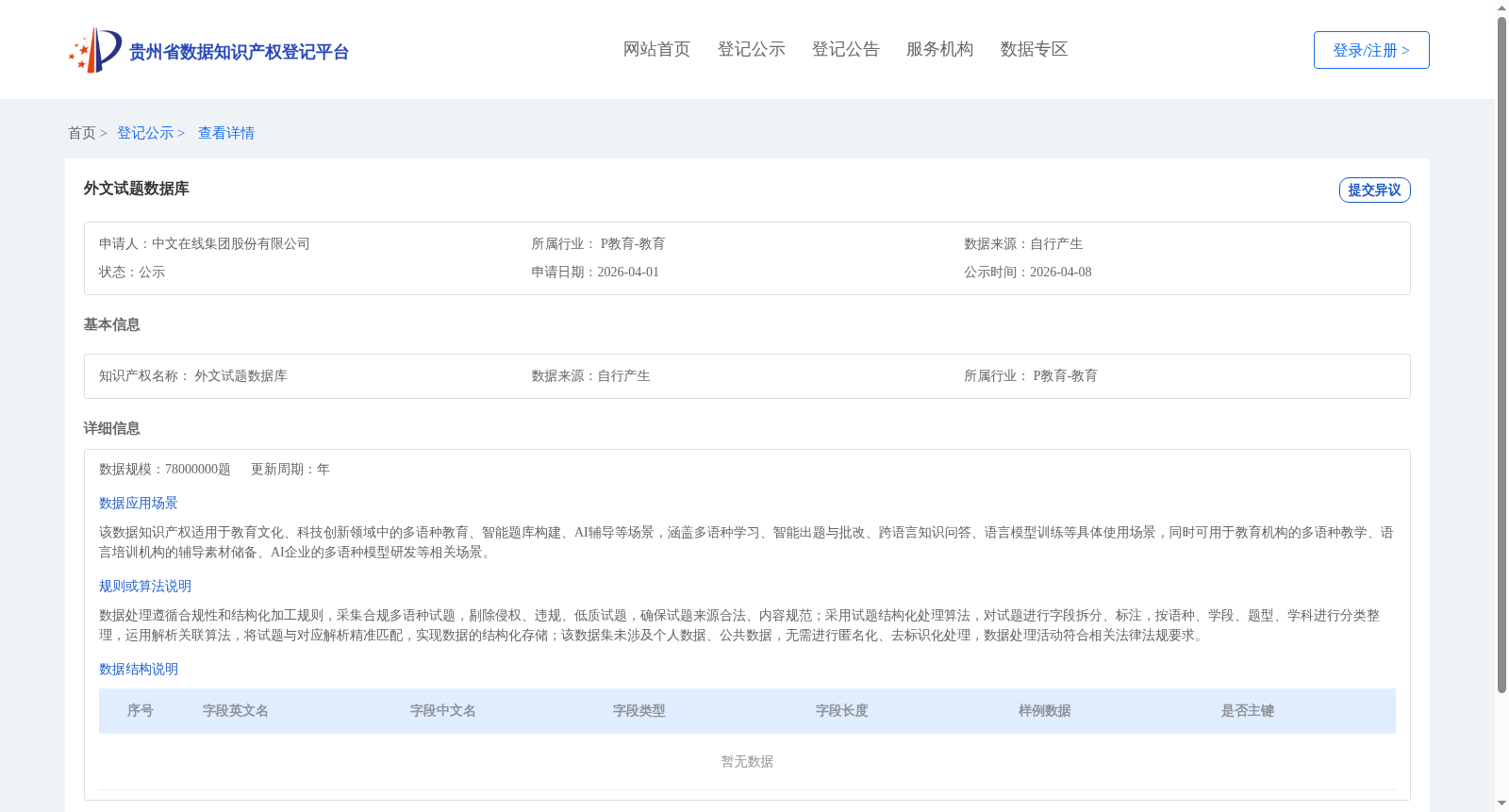
Task: Open the 数据专区 menu item
Action: [x=1034, y=49]
